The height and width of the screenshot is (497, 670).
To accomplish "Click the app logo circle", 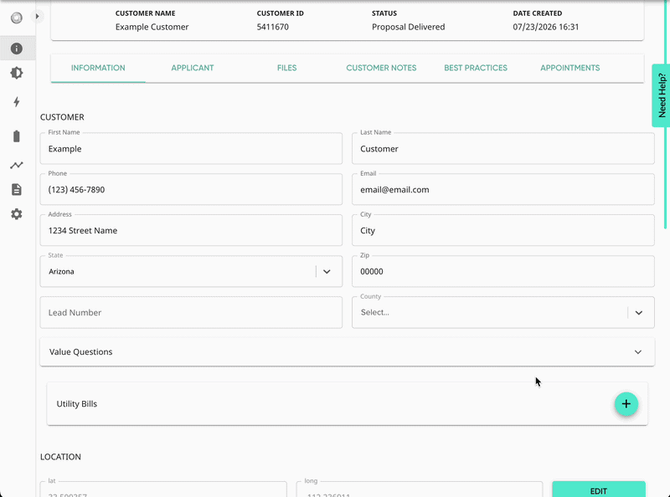I will tap(17, 18).
